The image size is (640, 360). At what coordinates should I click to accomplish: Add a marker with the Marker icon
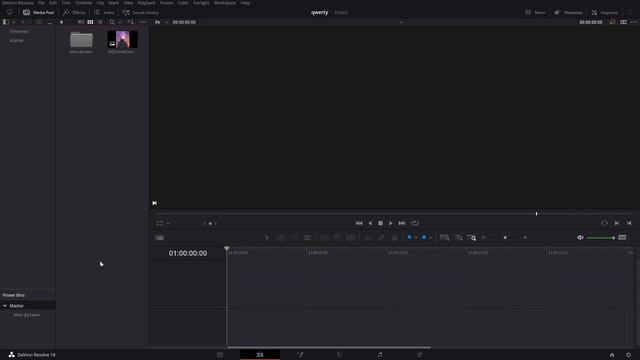click(x=424, y=238)
